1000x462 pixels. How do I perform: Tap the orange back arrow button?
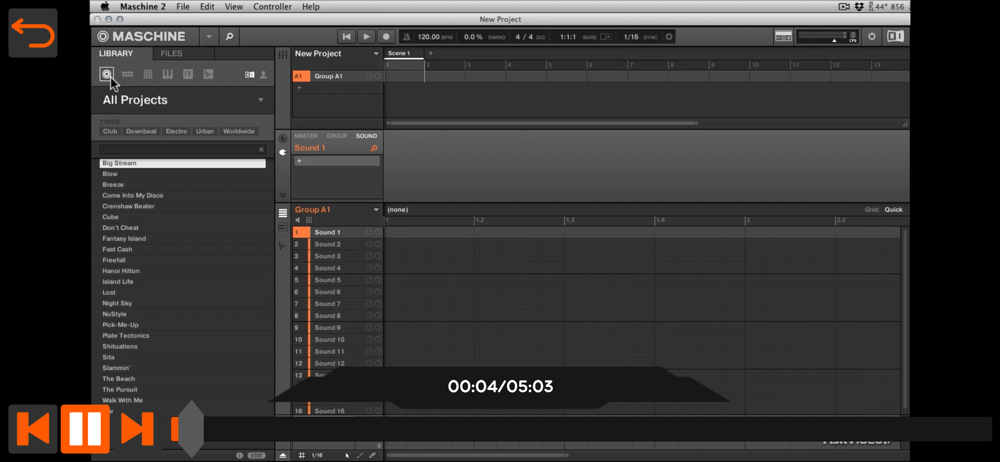click(33, 33)
